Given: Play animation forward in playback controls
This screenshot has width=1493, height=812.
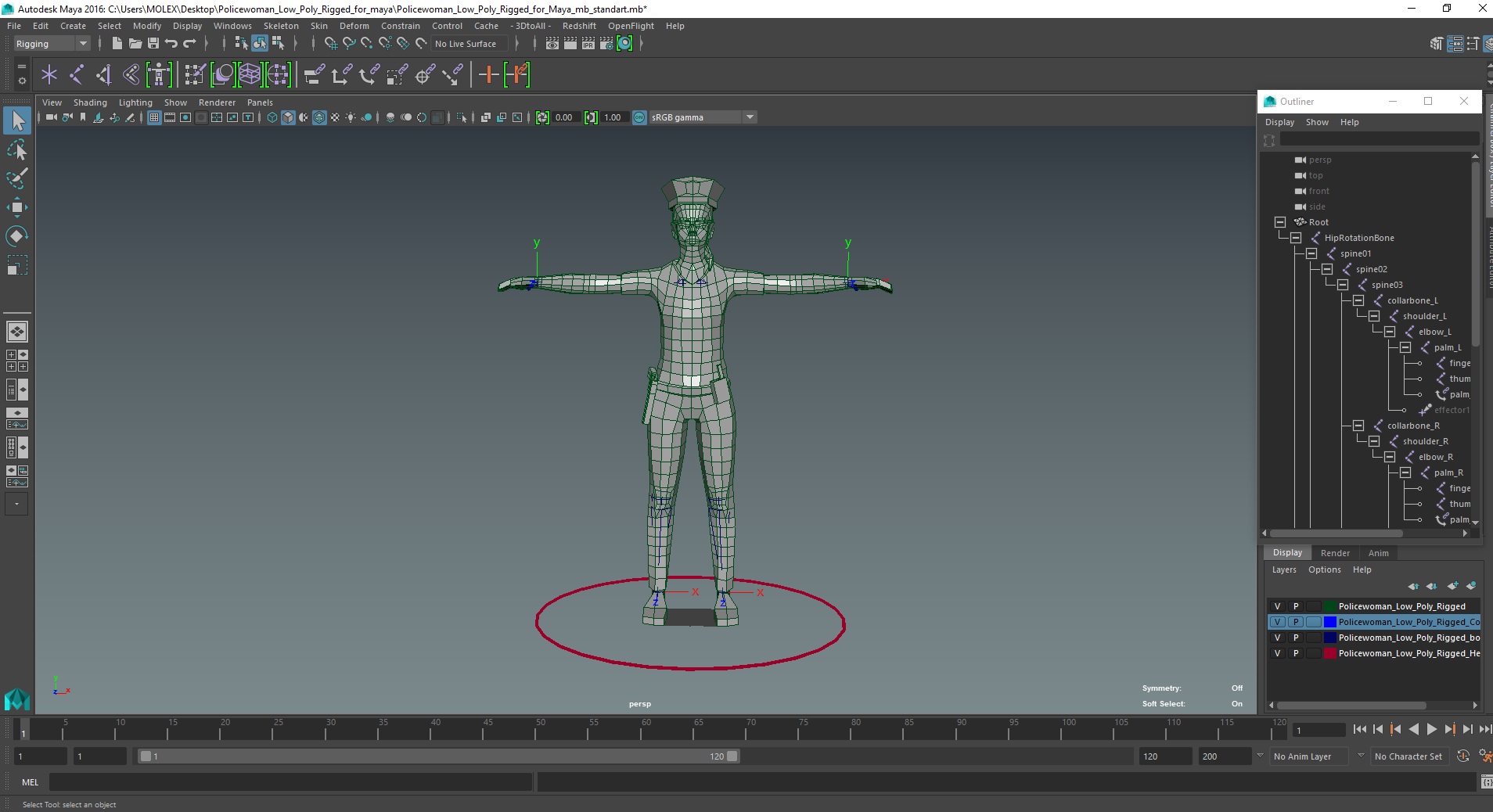Looking at the screenshot, I should click(1431, 729).
